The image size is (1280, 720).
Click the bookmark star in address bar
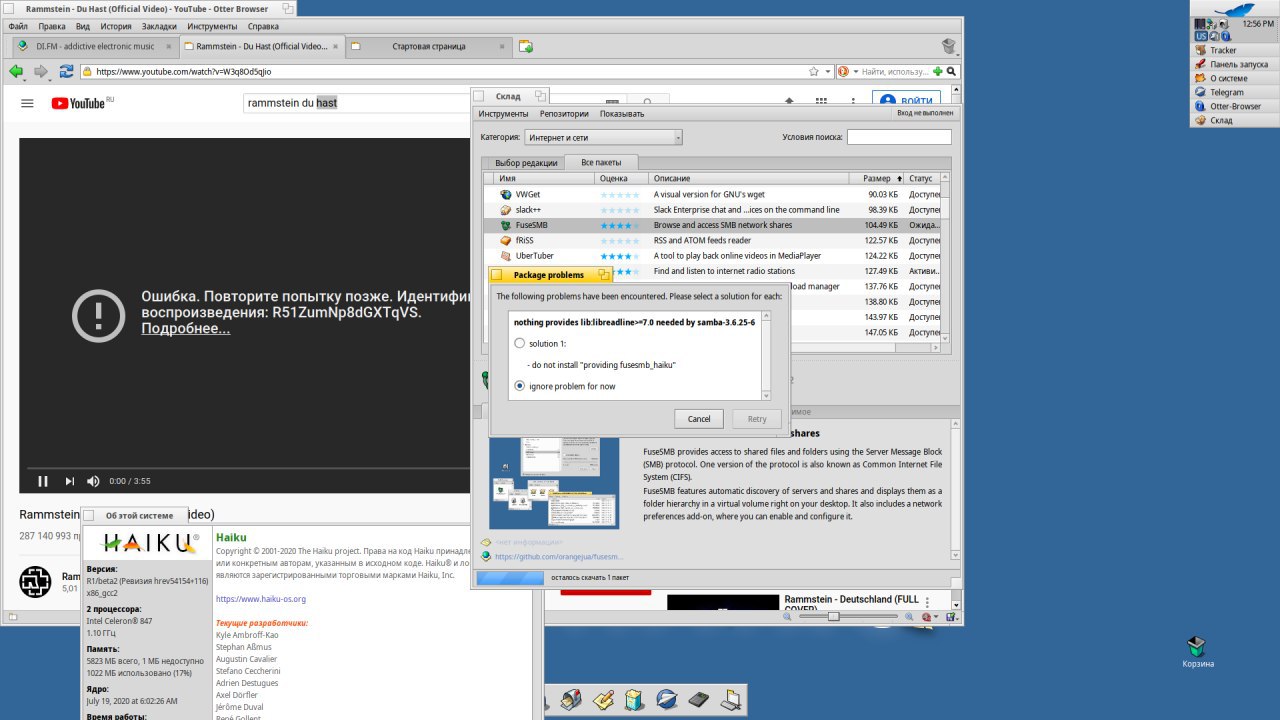[x=814, y=71]
